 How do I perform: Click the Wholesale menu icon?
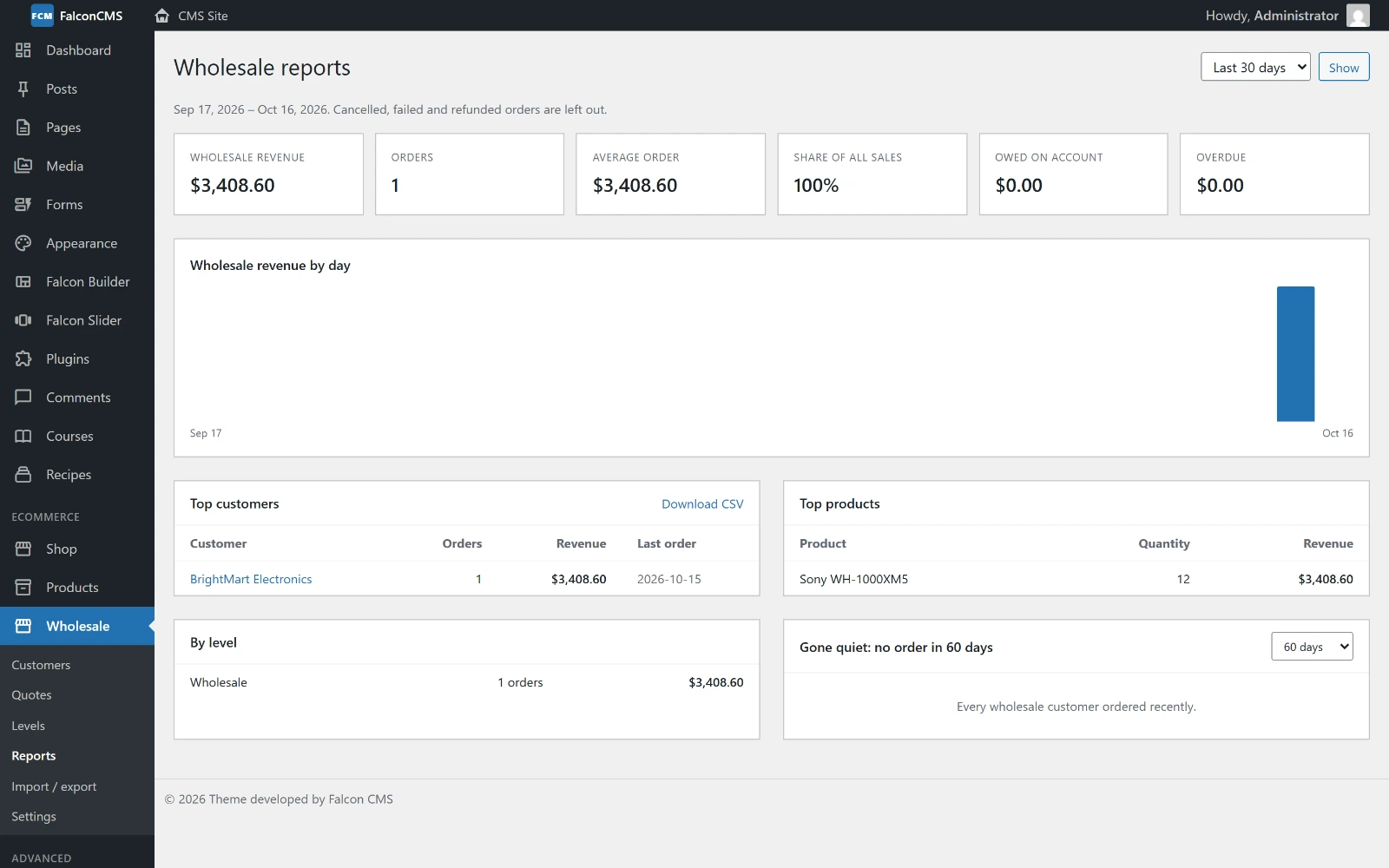click(23, 627)
